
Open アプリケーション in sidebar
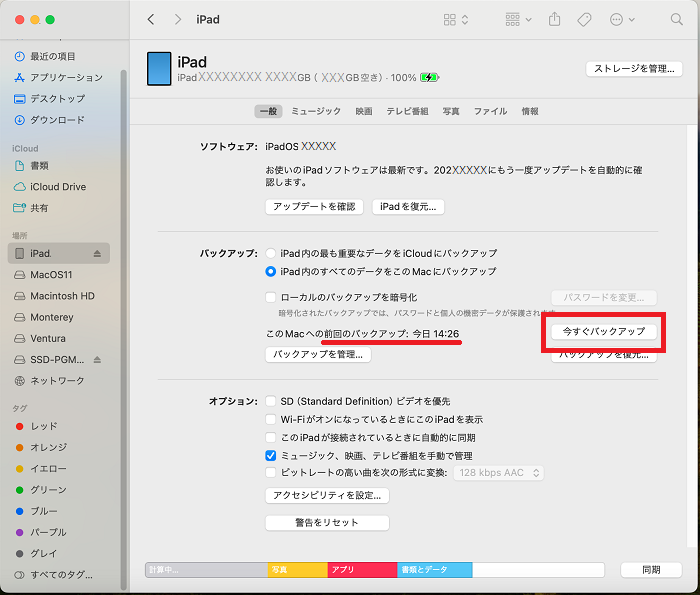point(58,78)
